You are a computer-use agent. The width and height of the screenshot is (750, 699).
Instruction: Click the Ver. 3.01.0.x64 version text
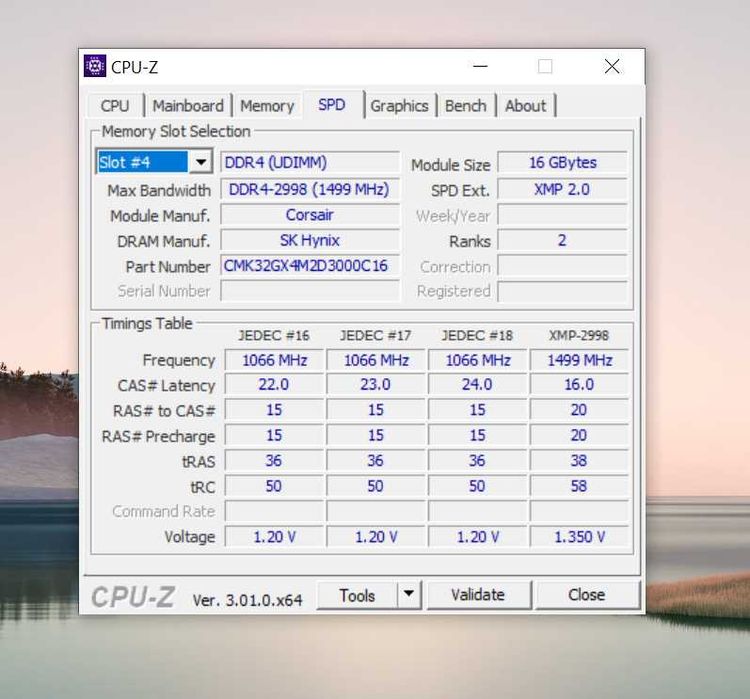pos(247,600)
